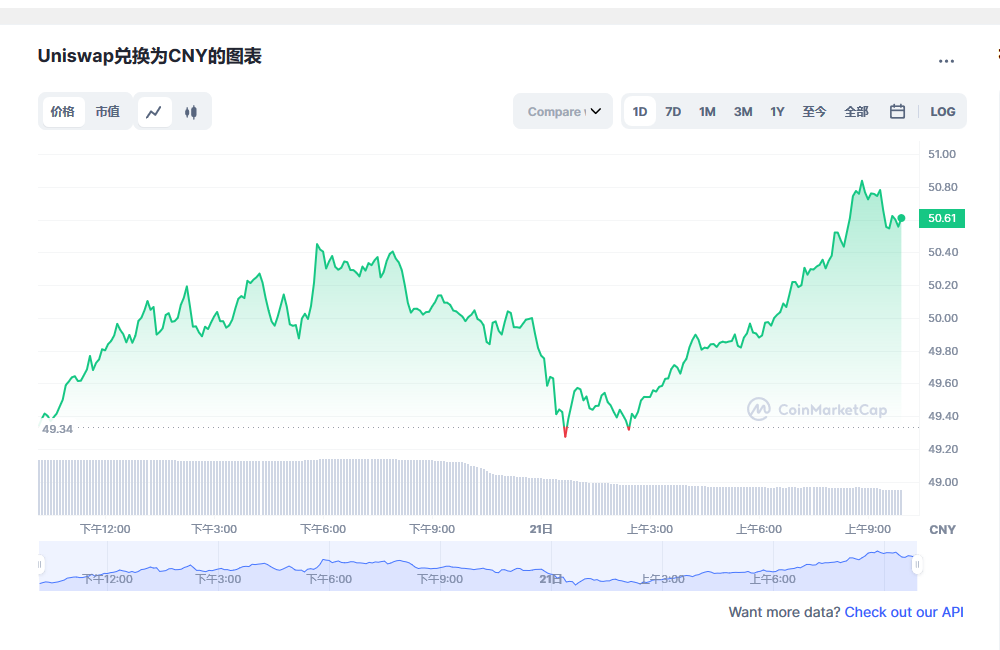
Task: Switch to line chart view
Action: pyautogui.click(x=154, y=112)
